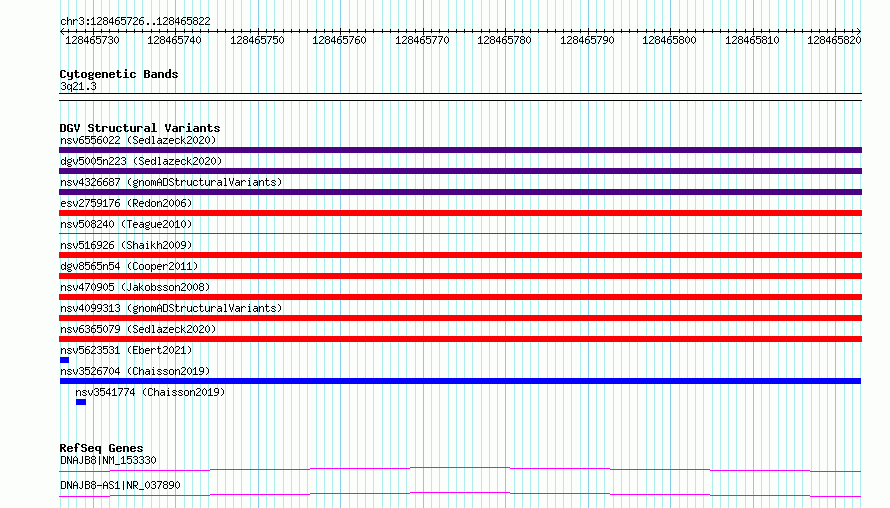Image resolution: width=890 pixels, height=508 pixels.
Task: Open variant label nsv516926 (Shaikh2009)
Action: point(126,245)
